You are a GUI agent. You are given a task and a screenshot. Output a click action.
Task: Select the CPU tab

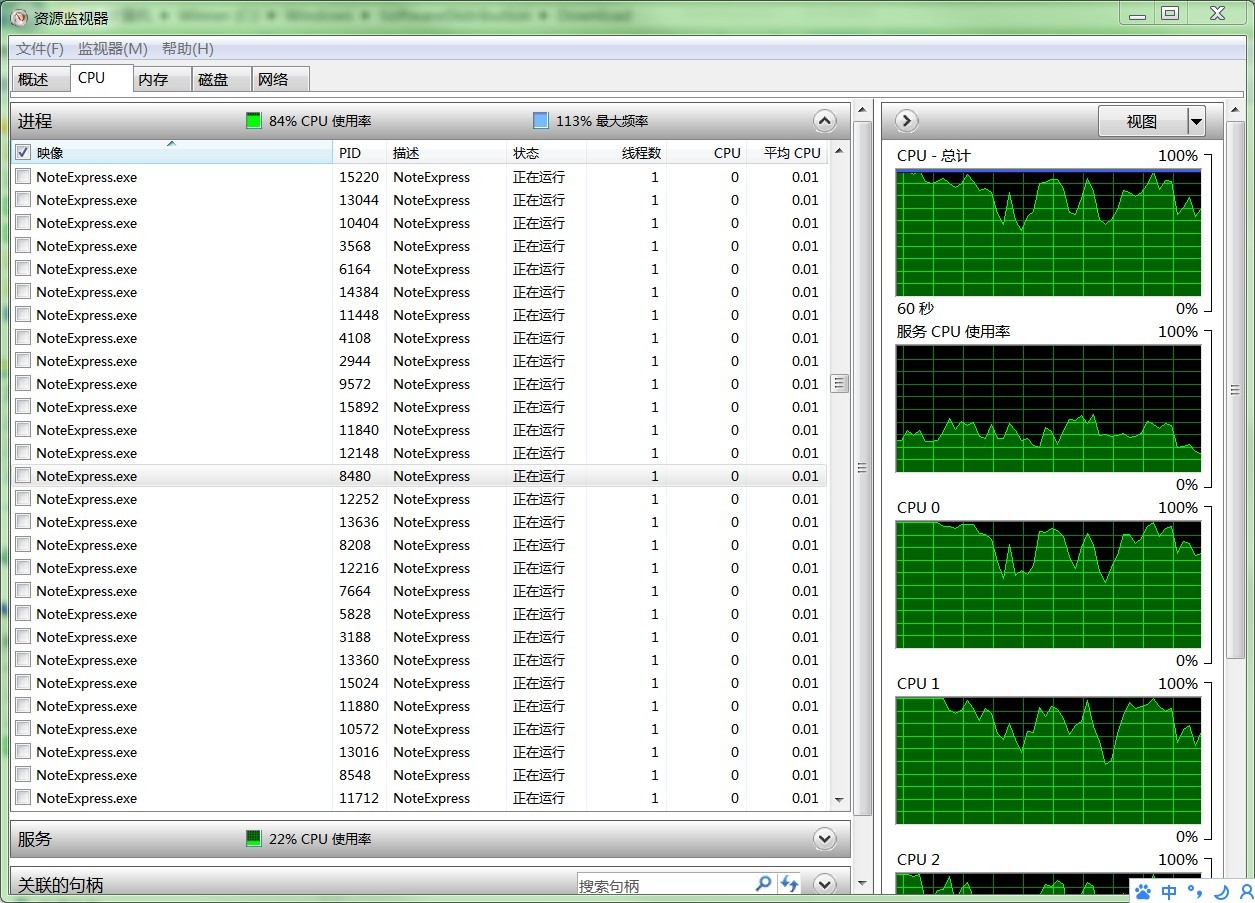(101, 78)
